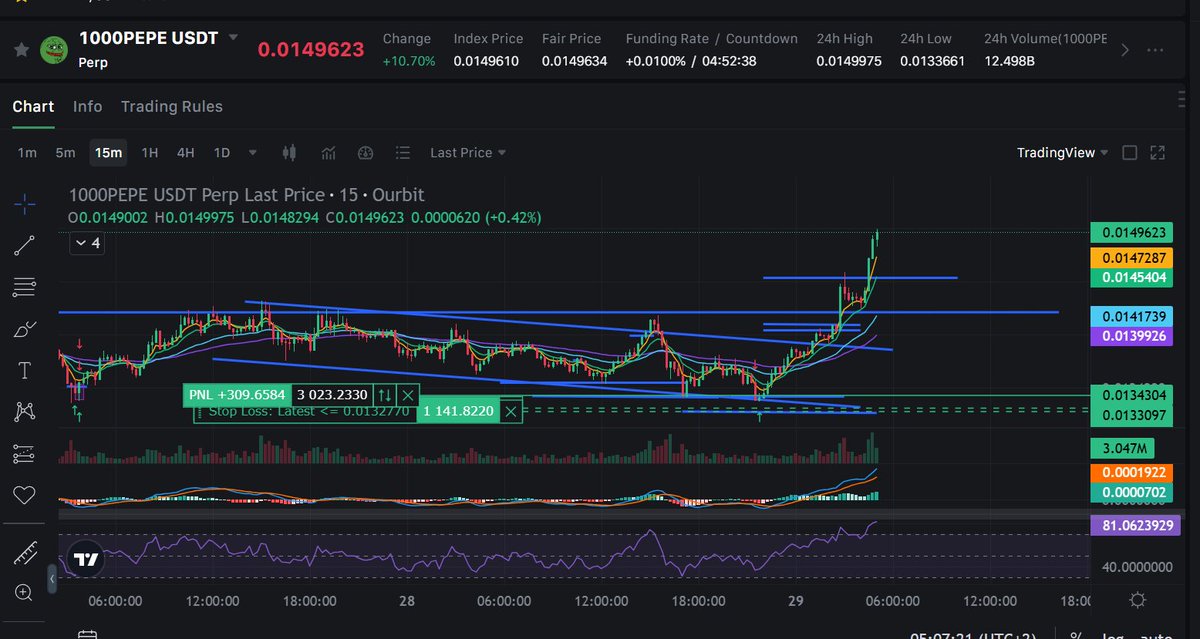
Task: Reverse position using the up-down arrows button
Action: click(385, 395)
